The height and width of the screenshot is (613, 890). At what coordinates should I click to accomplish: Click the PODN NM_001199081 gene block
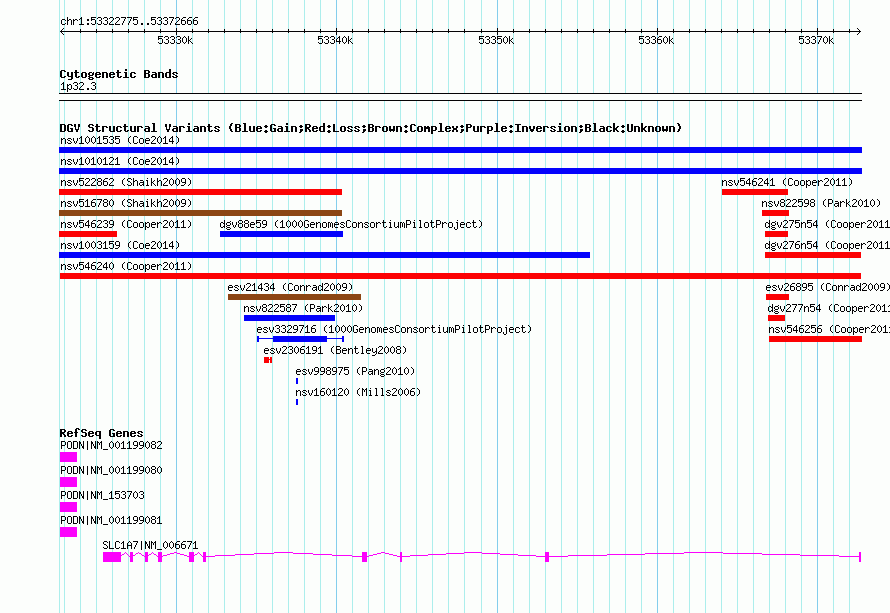[x=68, y=532]
